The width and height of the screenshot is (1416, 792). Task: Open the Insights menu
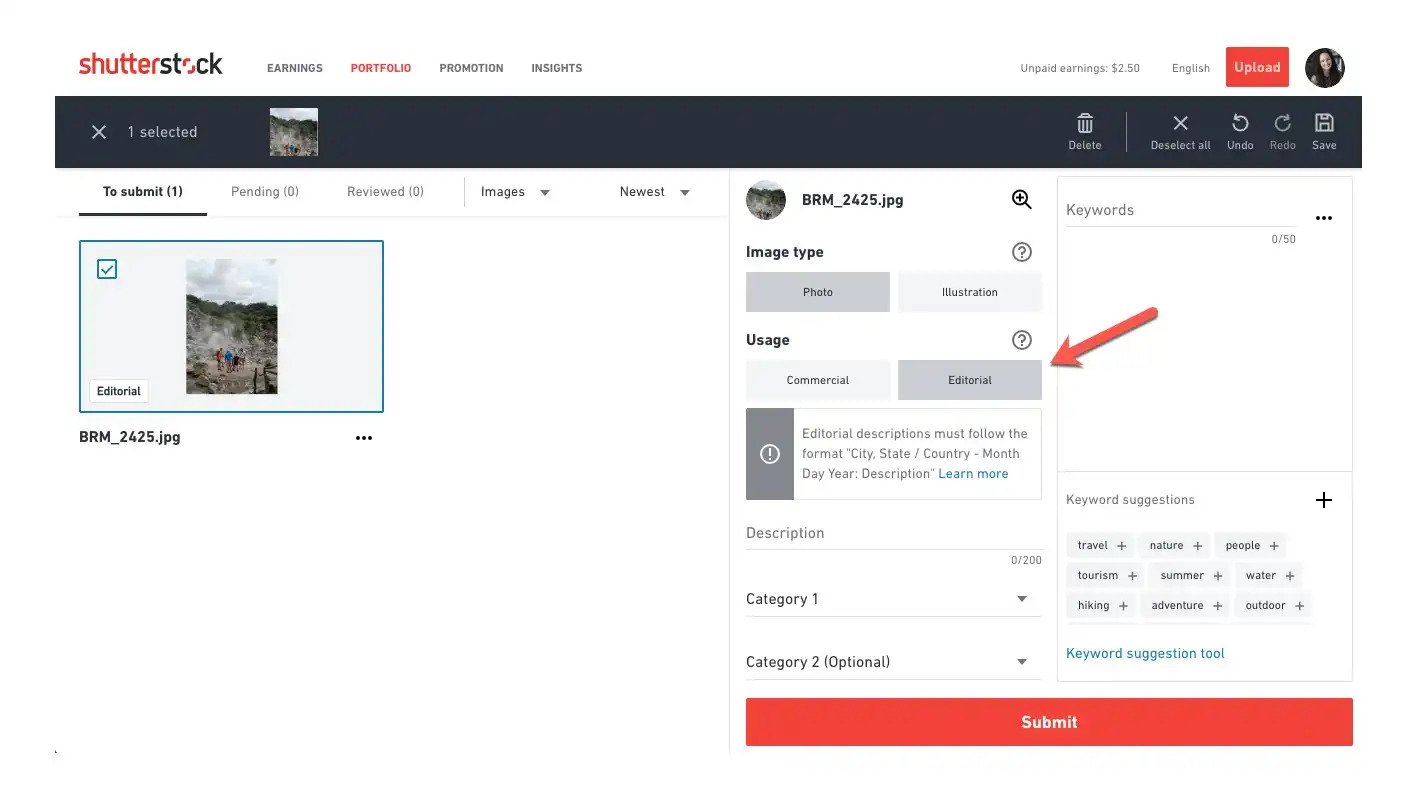pyautogui.click(x=557, y=68)
